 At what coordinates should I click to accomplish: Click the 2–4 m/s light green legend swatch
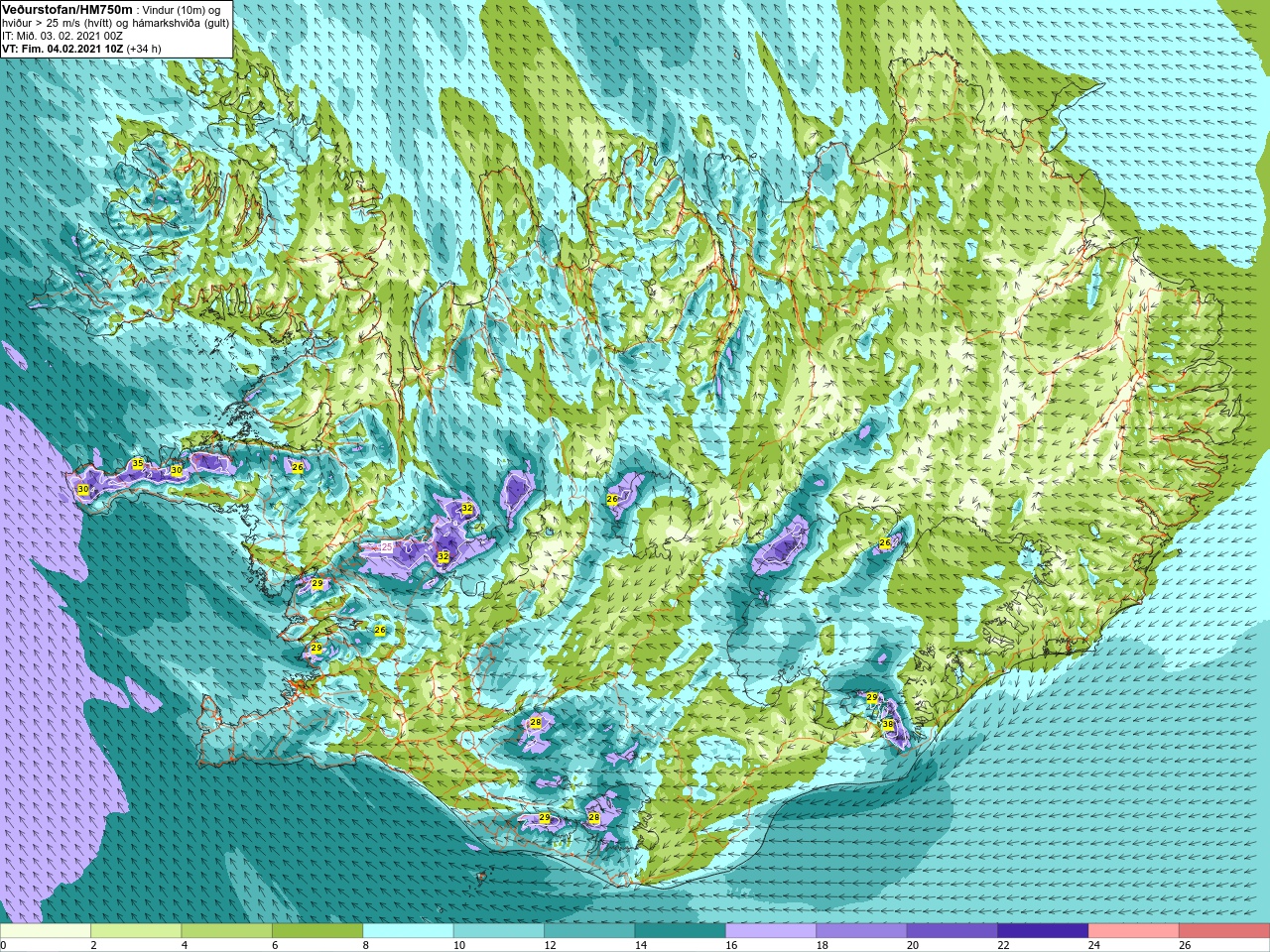[x=136, y=931]
